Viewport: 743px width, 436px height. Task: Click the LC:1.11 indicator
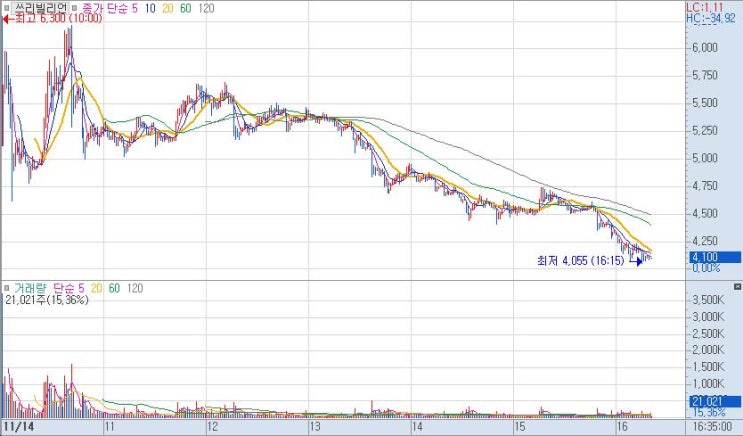(705, 7)
